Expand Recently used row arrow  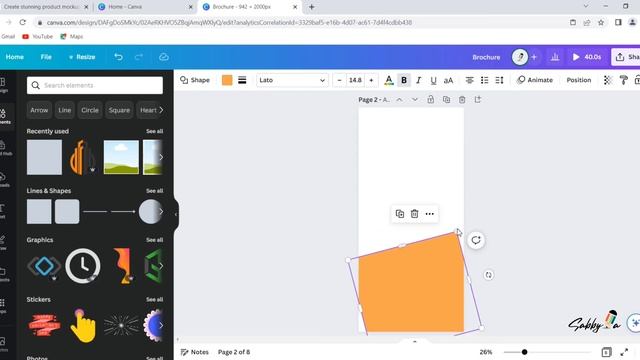161,157
